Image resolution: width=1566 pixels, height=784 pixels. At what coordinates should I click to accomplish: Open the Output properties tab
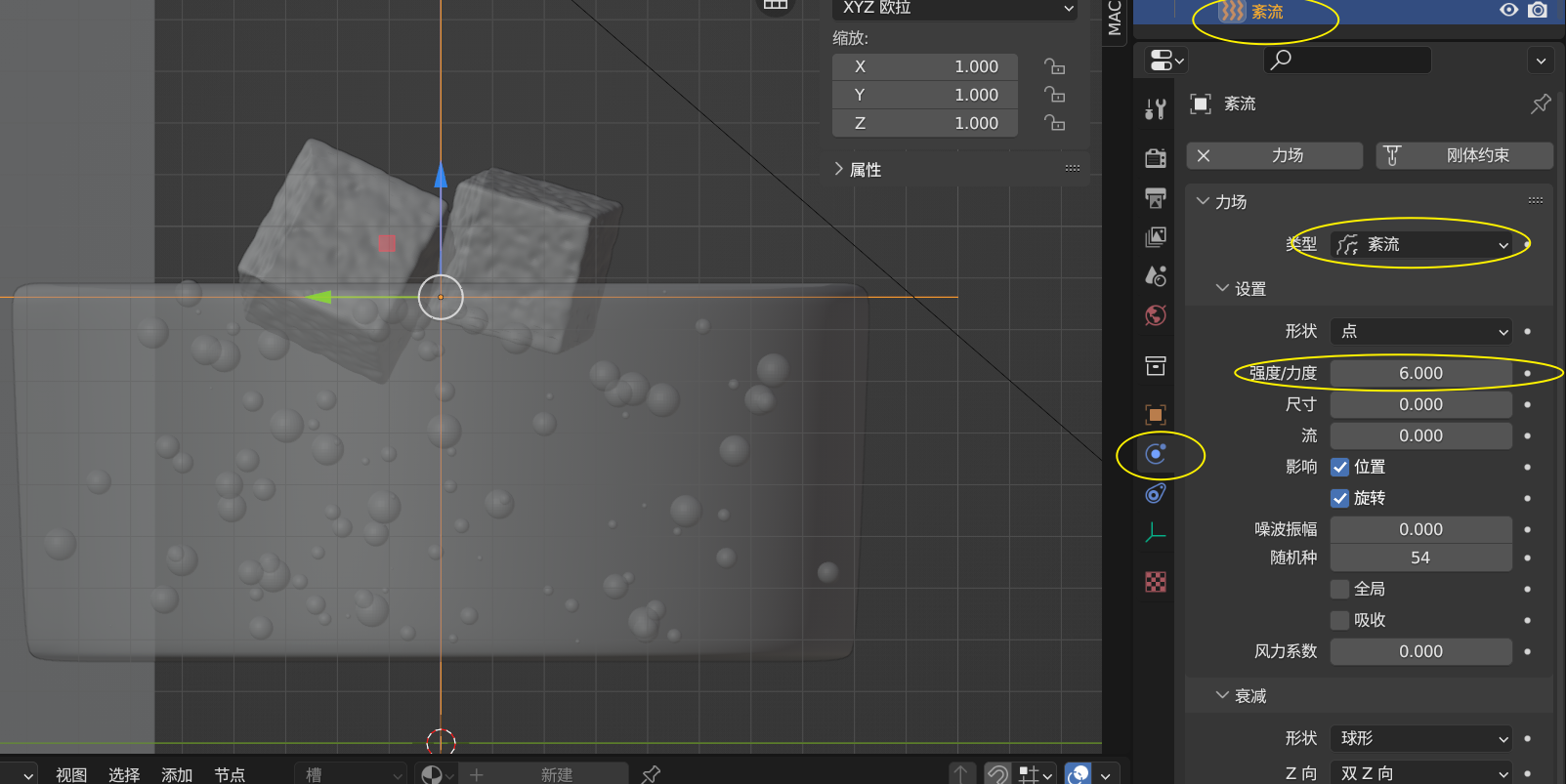(x=1156, y=198)
